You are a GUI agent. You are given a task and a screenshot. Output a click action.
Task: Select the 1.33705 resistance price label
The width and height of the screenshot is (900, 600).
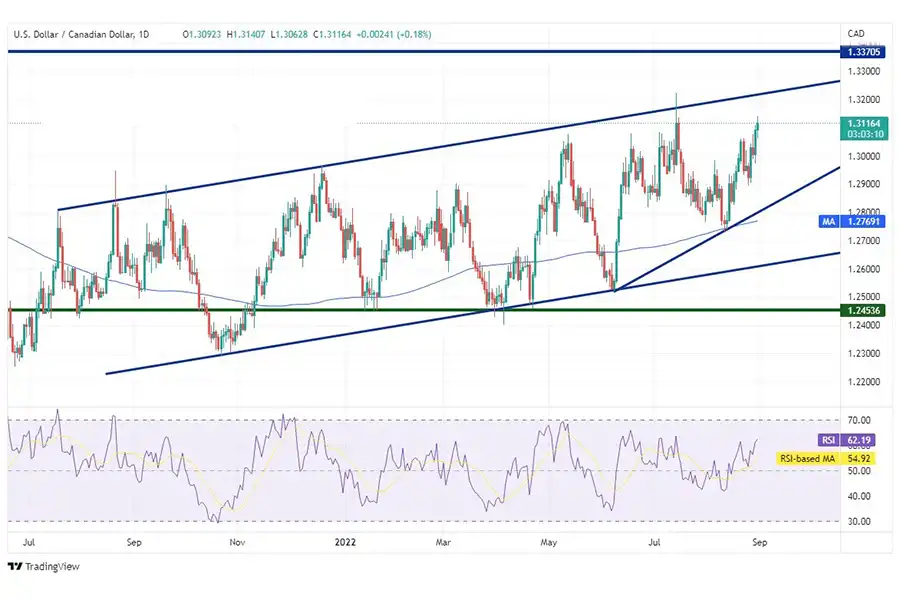863,52
